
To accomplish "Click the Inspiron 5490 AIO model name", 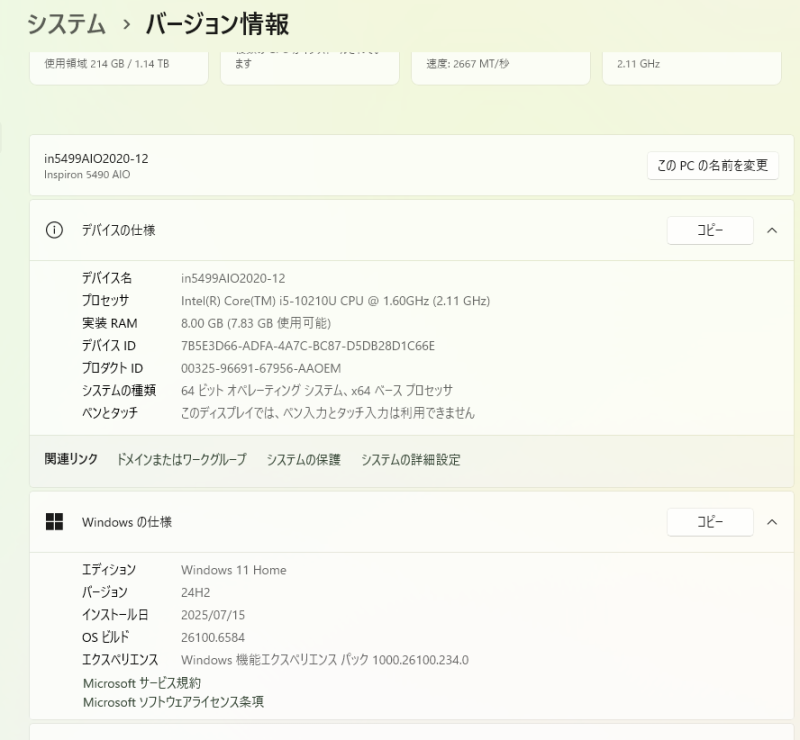I will [x=87, y=175].
